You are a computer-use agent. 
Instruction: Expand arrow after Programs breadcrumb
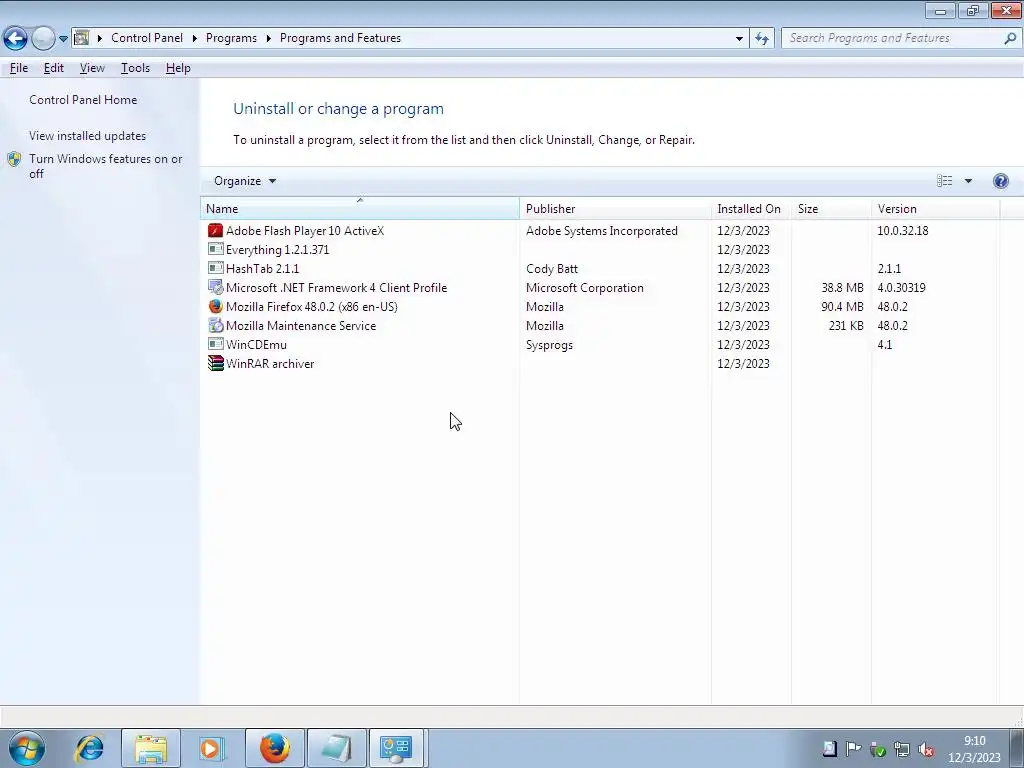click(268, 39)
